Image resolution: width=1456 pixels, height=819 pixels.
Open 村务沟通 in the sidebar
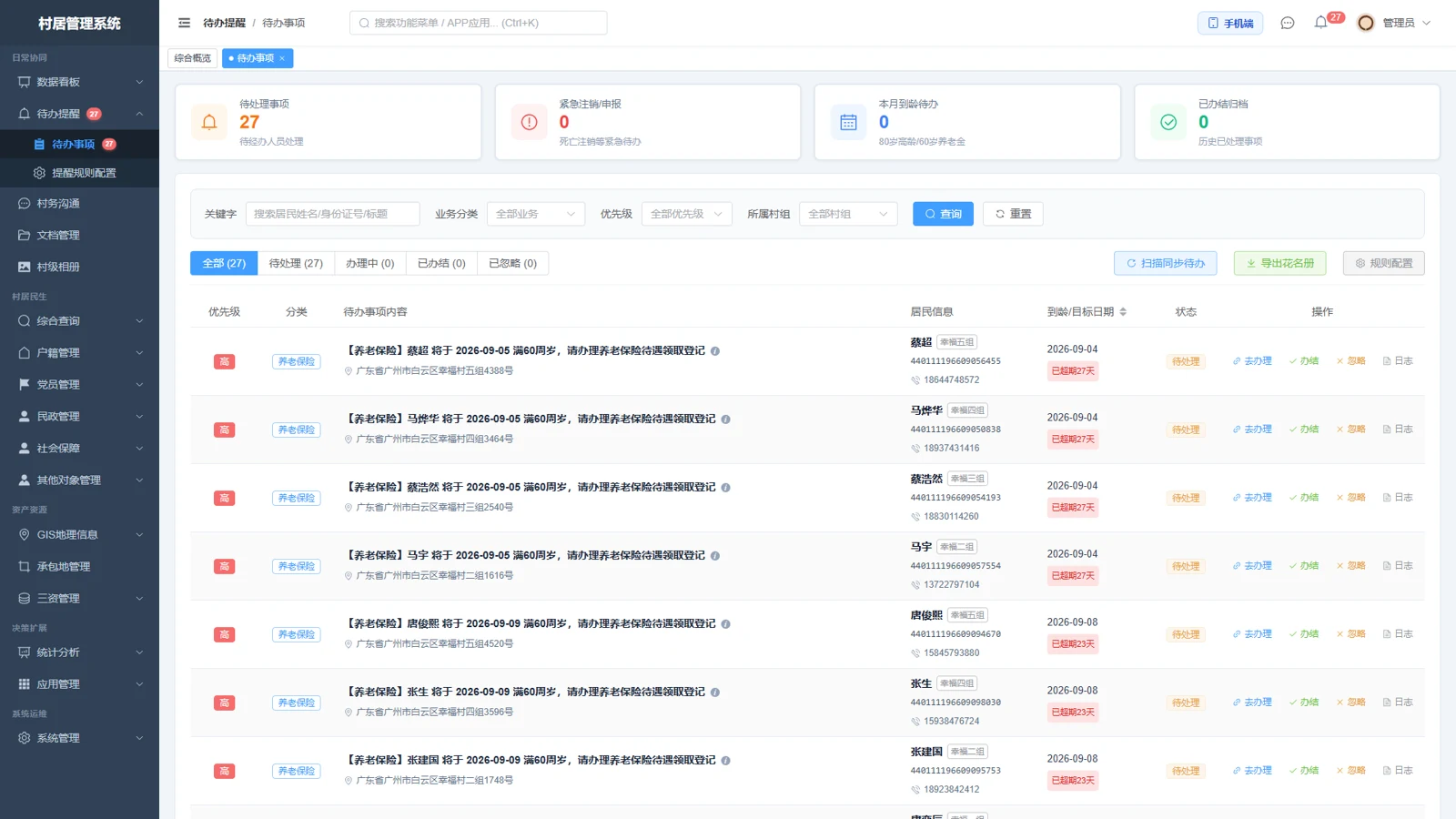pyautogui.click(x=79, y=204)
